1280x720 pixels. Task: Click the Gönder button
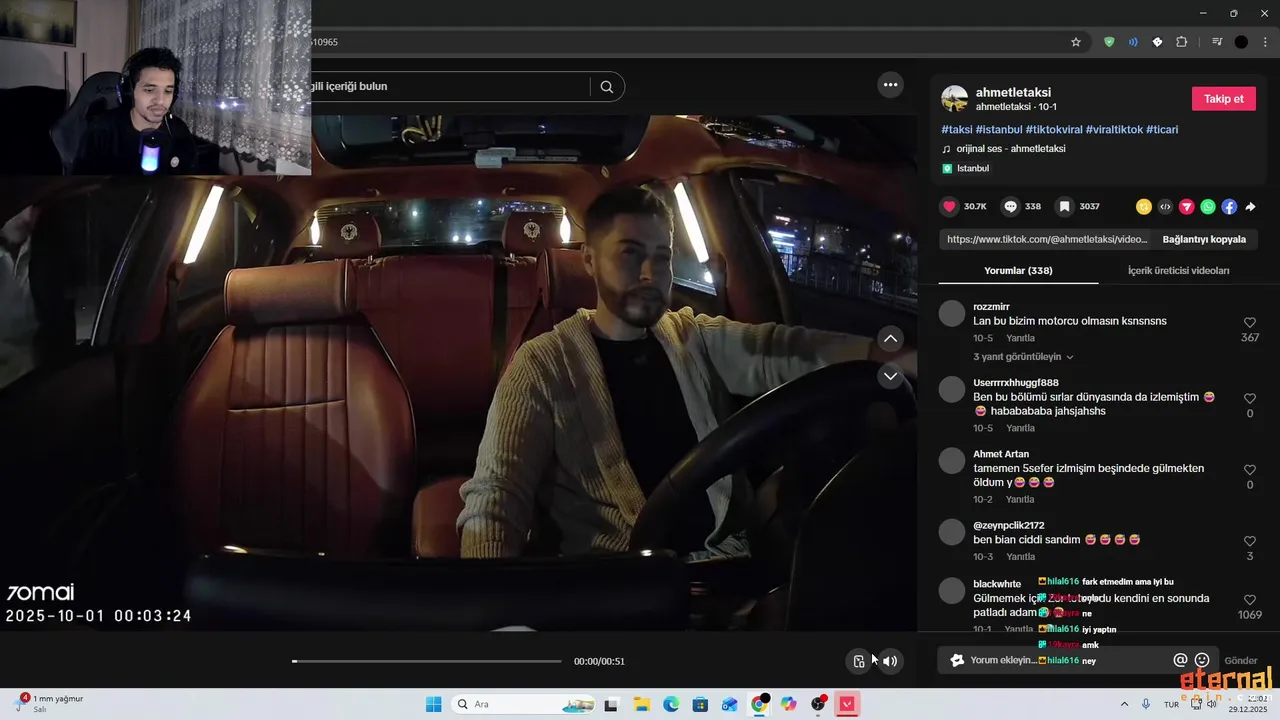tap(1241, 661)
